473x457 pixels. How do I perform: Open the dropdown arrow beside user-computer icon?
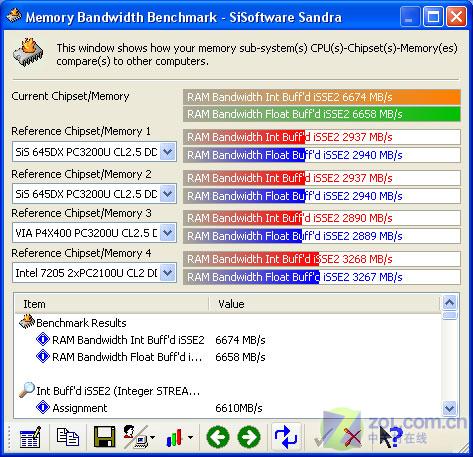152,437
